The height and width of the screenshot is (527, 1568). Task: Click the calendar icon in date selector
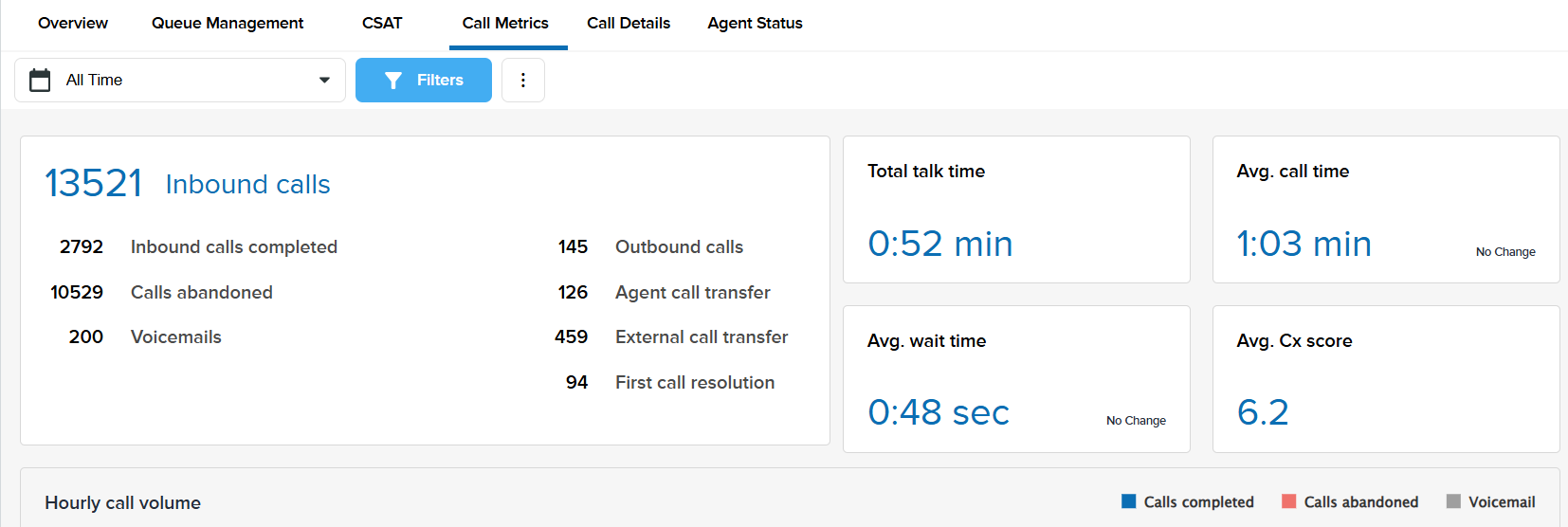(x=40, y=81)
